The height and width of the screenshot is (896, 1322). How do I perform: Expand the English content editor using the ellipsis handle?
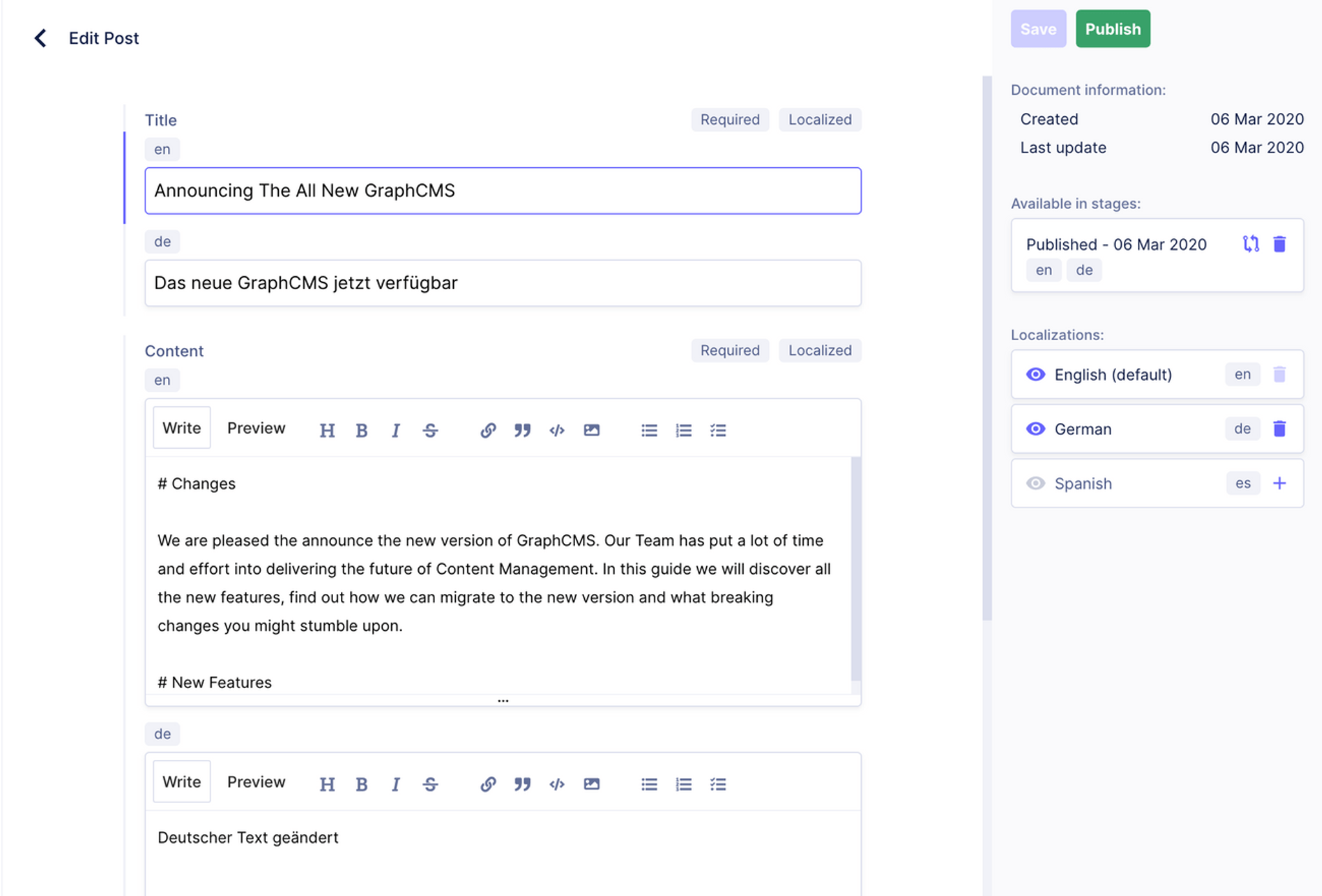[503, 700]
